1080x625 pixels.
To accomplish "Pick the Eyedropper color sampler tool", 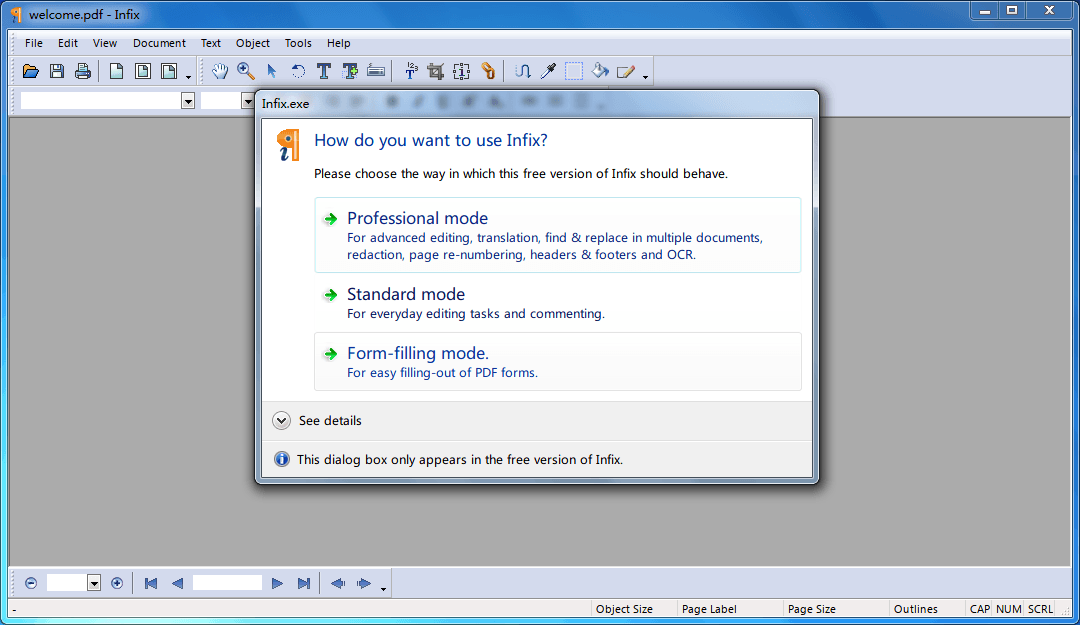I will (x=548, y=71).
